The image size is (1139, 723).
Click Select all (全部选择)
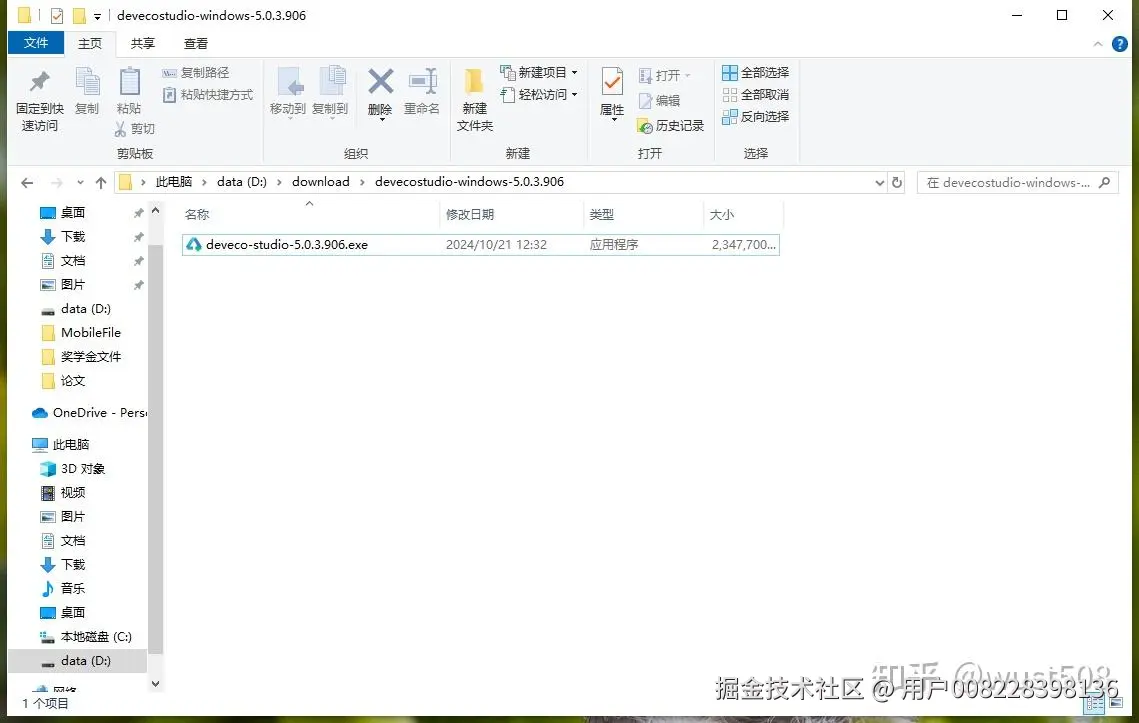coord(755,73)
